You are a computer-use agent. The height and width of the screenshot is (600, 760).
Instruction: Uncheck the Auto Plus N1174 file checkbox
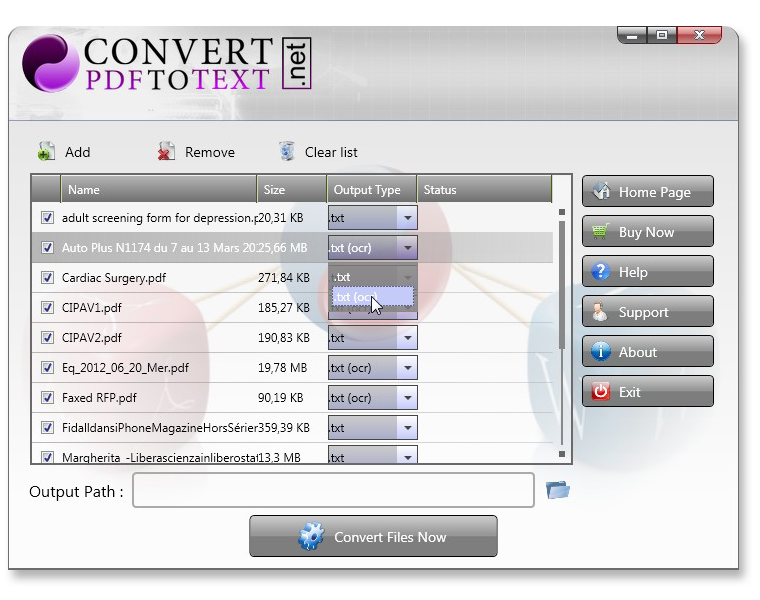(47, 248)
